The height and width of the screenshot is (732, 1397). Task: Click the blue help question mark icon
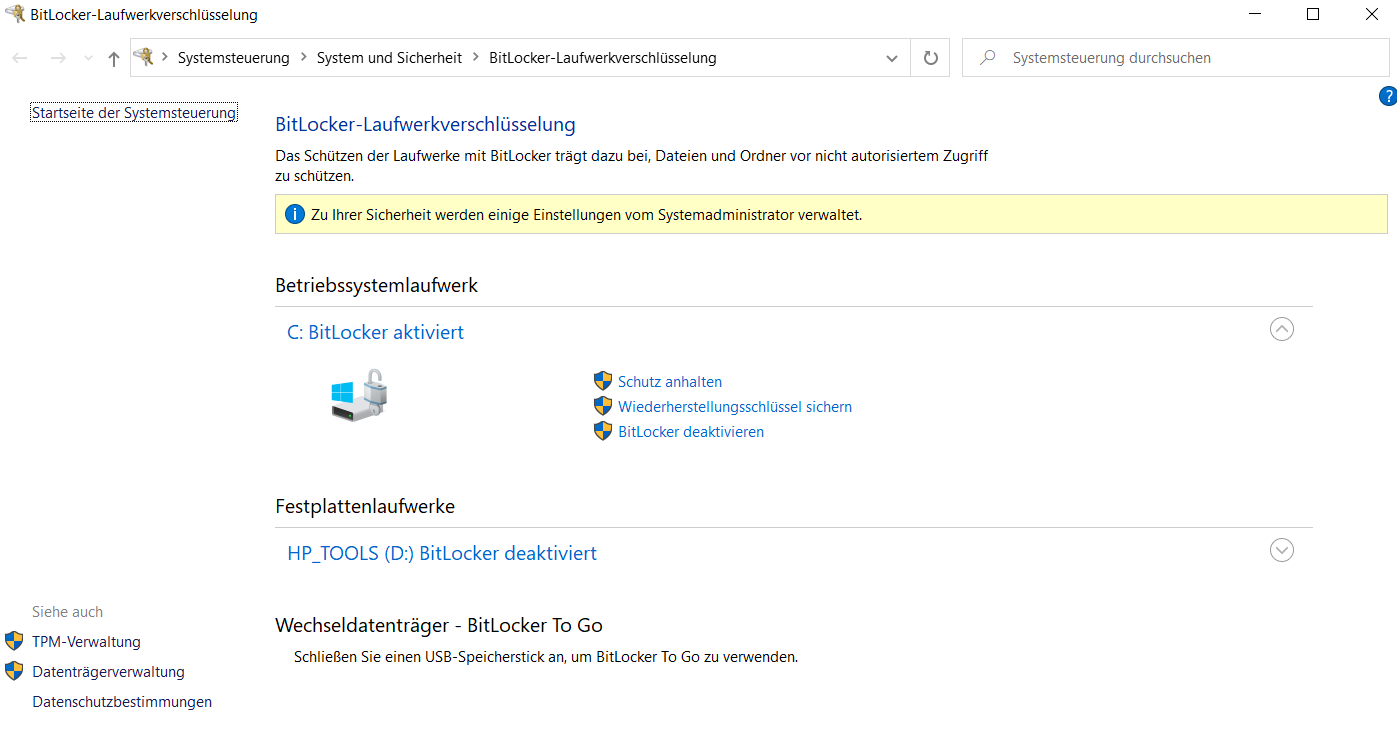(x=1387, y=96)
